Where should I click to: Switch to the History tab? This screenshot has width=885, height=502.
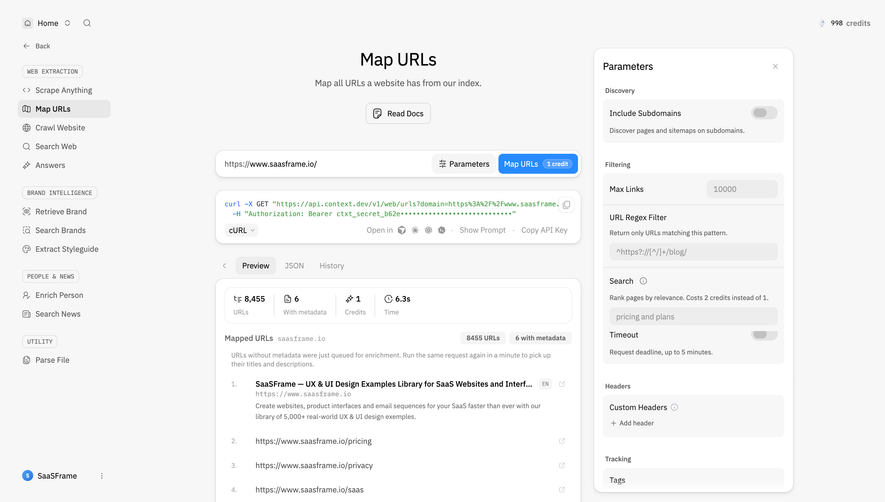(x=331, y=265)
